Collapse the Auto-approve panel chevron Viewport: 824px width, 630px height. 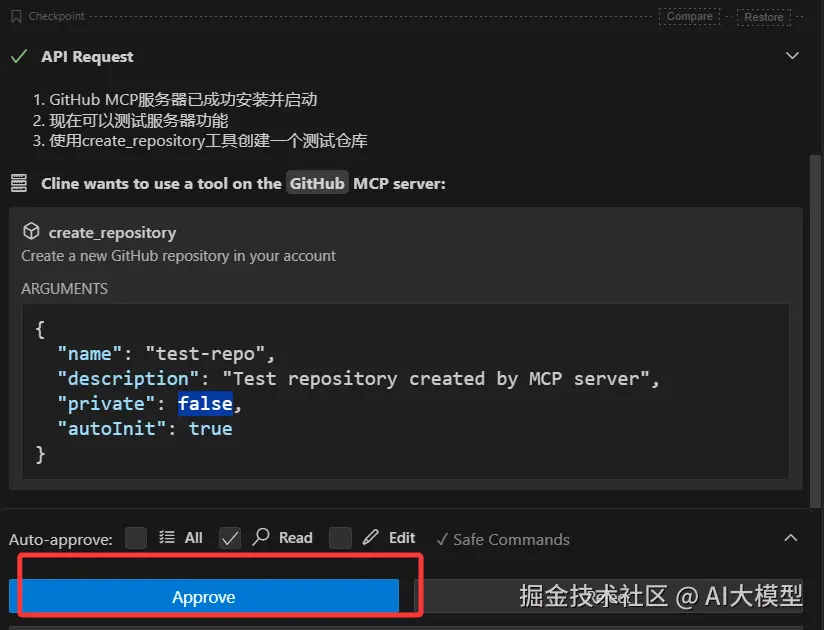click(790, 538)
